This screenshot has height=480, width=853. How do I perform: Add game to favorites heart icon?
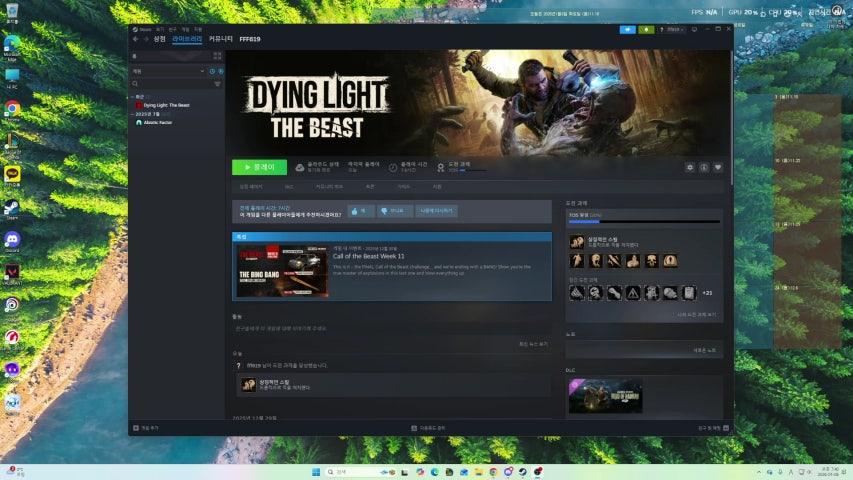tap(717, 167)
